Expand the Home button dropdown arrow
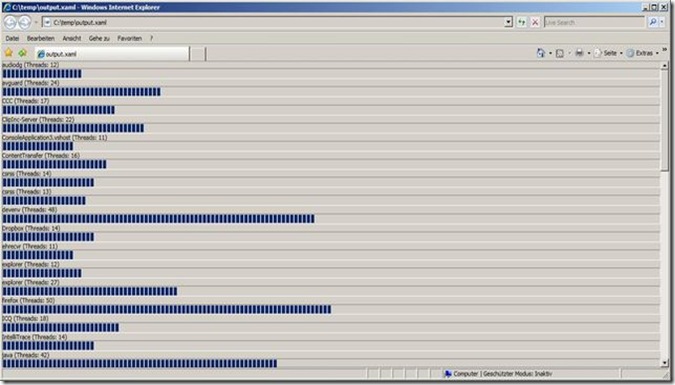The height and width of the screenshot is (385, 675). [x=550, y=53]
